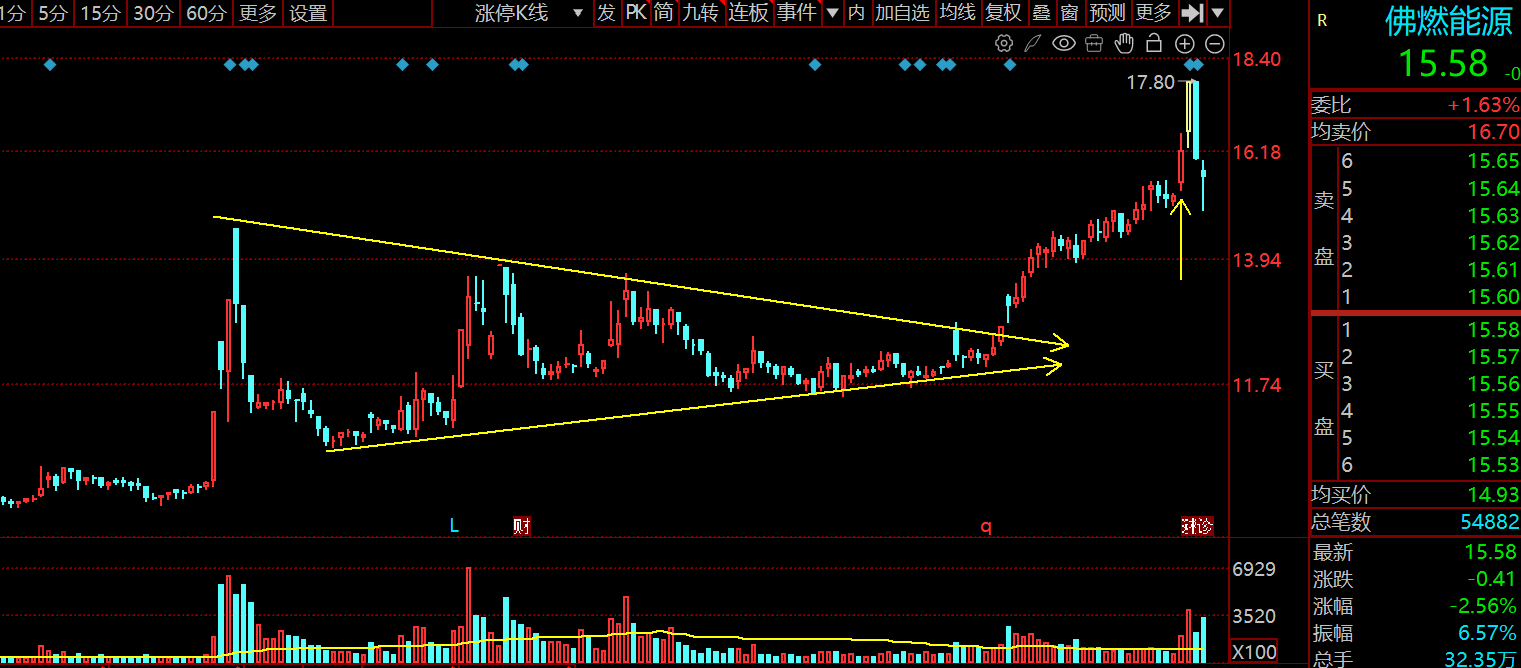
Task: Open dropdown arrow next to 事件
Action: [832, 13]
